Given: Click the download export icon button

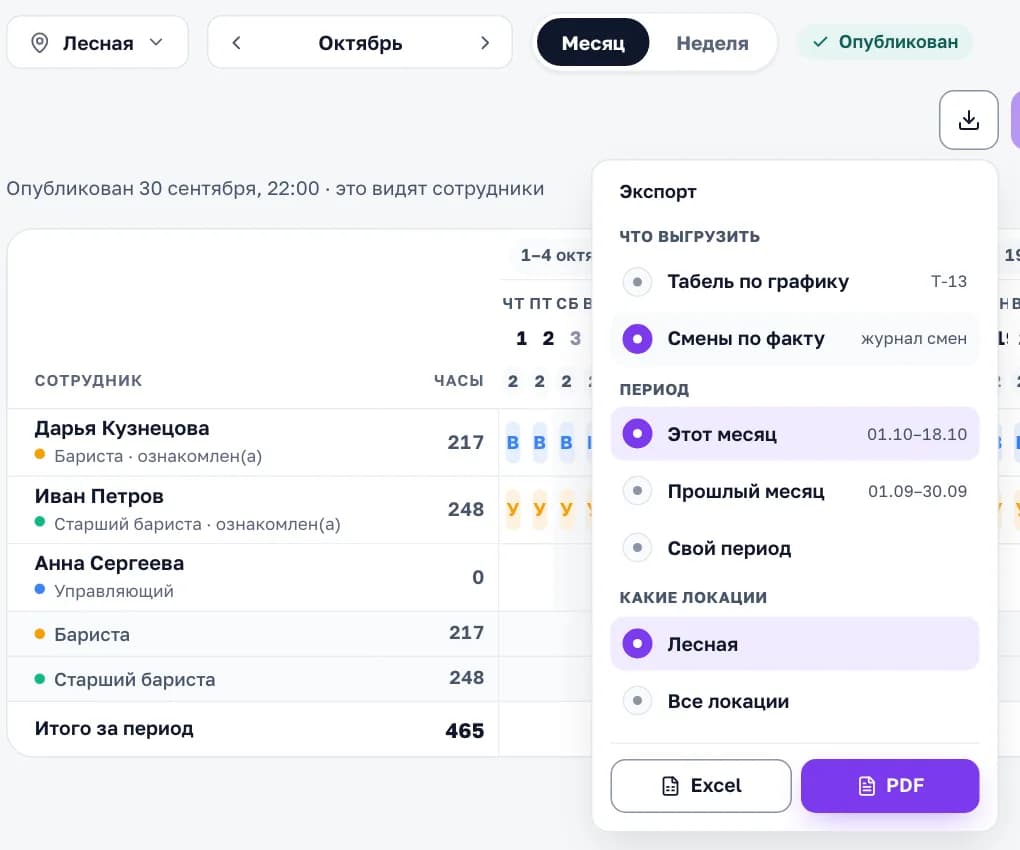Looking at the screenshot, I should 969,120.
